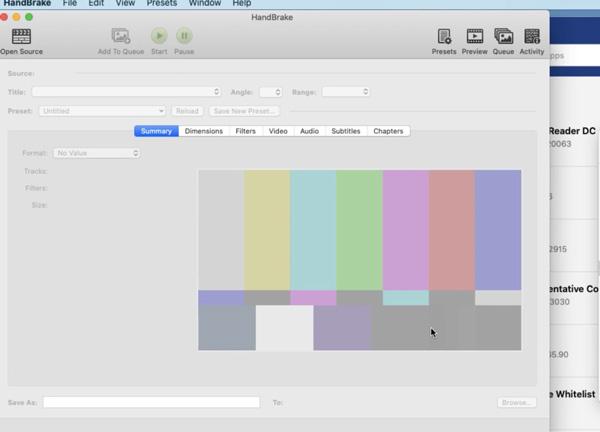Click Reader DC entry in background window
Viewport: 600px width, 432px height.
click(x=572, y=131)
